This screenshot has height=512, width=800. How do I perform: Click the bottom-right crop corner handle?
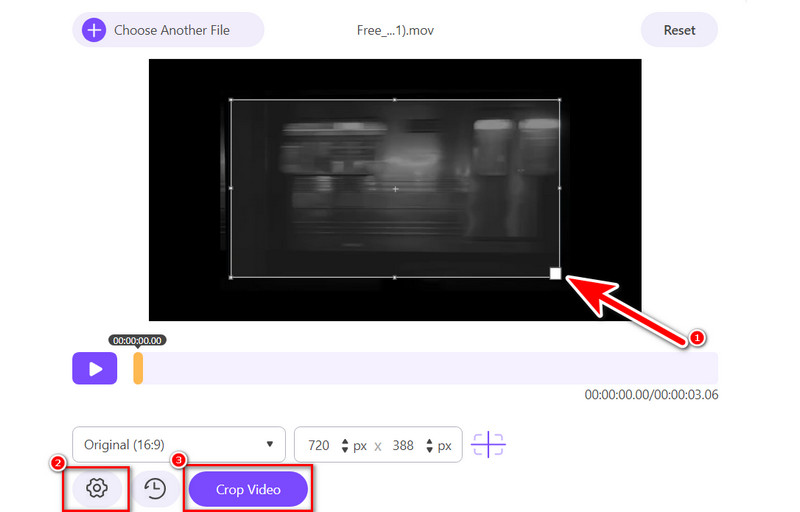[x=556, y=273]
